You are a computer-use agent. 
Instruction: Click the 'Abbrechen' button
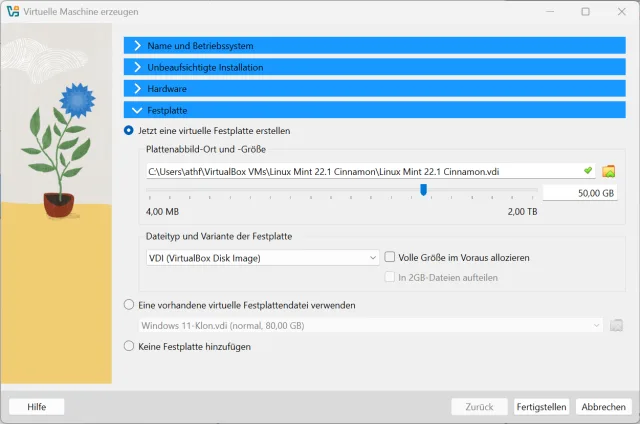click(x=604, y=407)
